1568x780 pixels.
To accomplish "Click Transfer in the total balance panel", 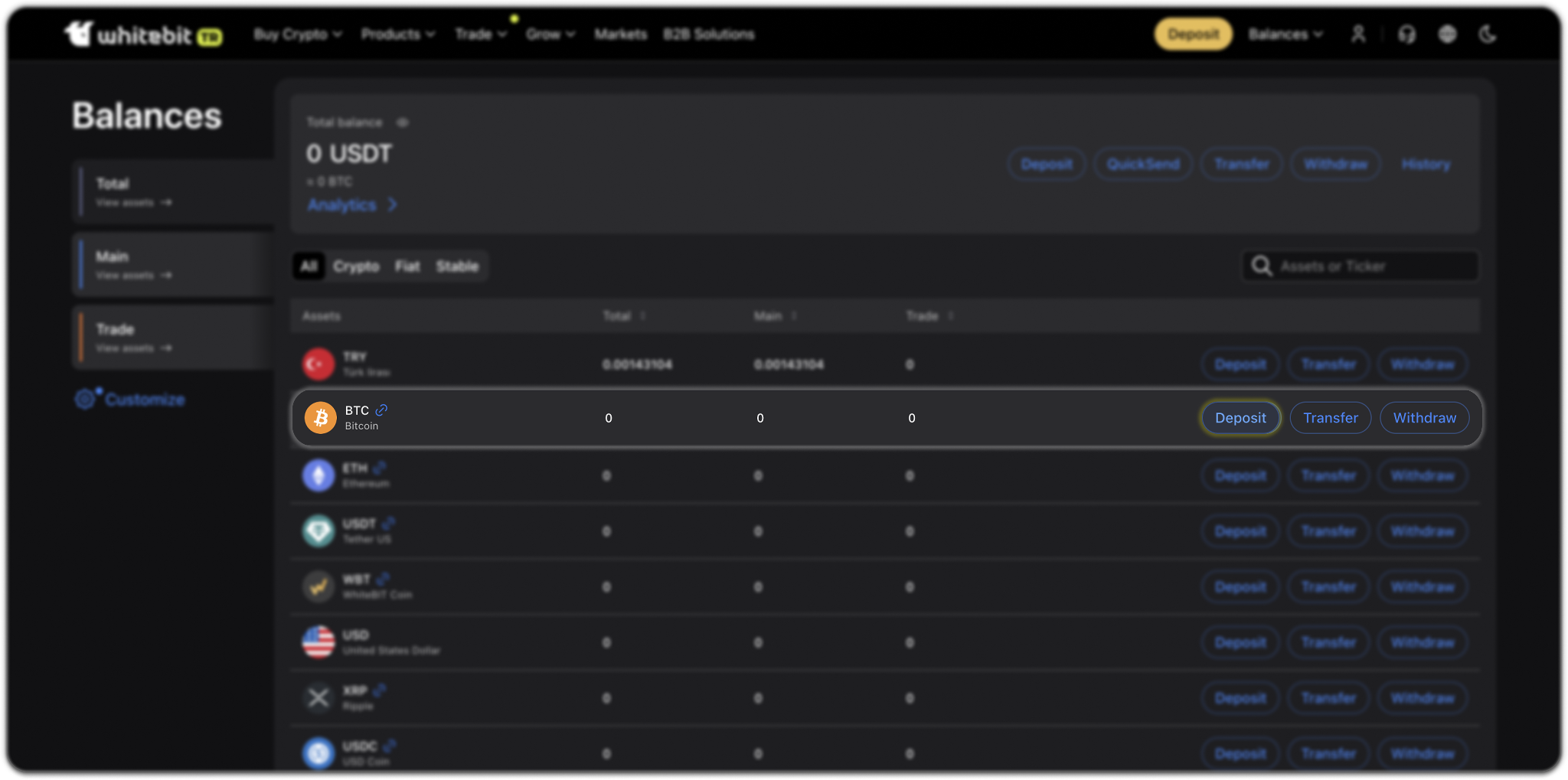I will (1241, 165).
